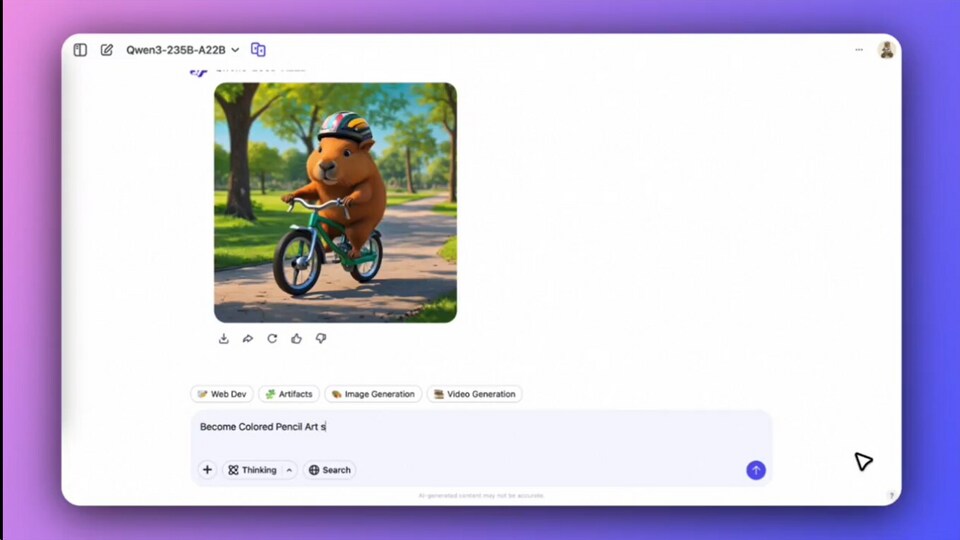
Task: Select the Web Dev mode chip
Action: pyautogui.click(x=222, y=394)
